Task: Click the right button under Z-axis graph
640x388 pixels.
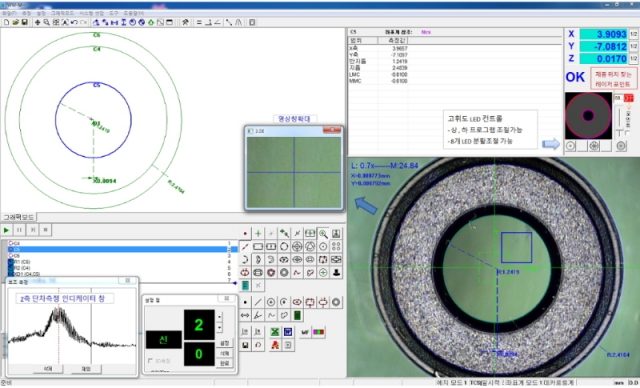Action: point(86,368)
